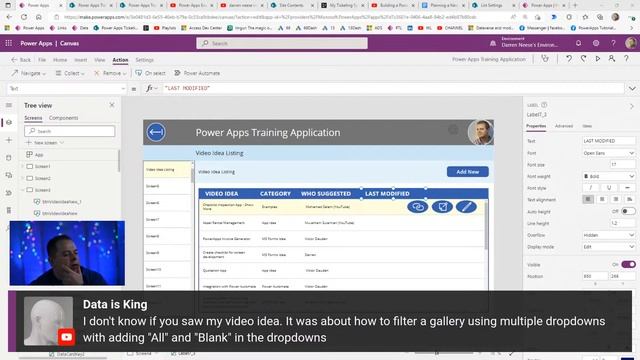Apply italic font style
The width and height of the screenshot is (640, 360).
click(x=591, y=188)
